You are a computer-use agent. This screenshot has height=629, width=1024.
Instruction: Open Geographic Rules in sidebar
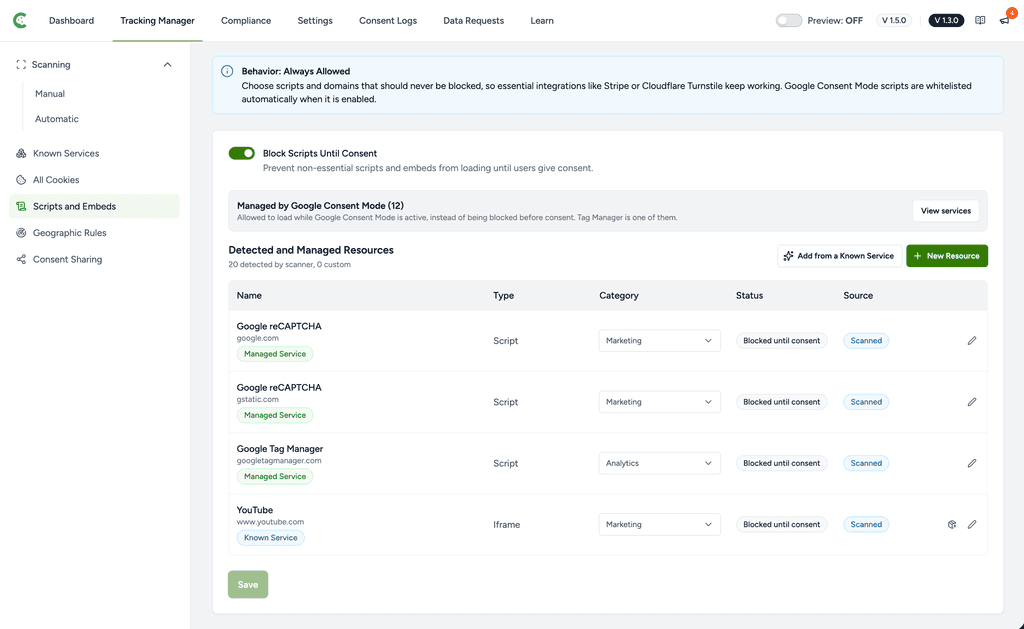[94, 233]
